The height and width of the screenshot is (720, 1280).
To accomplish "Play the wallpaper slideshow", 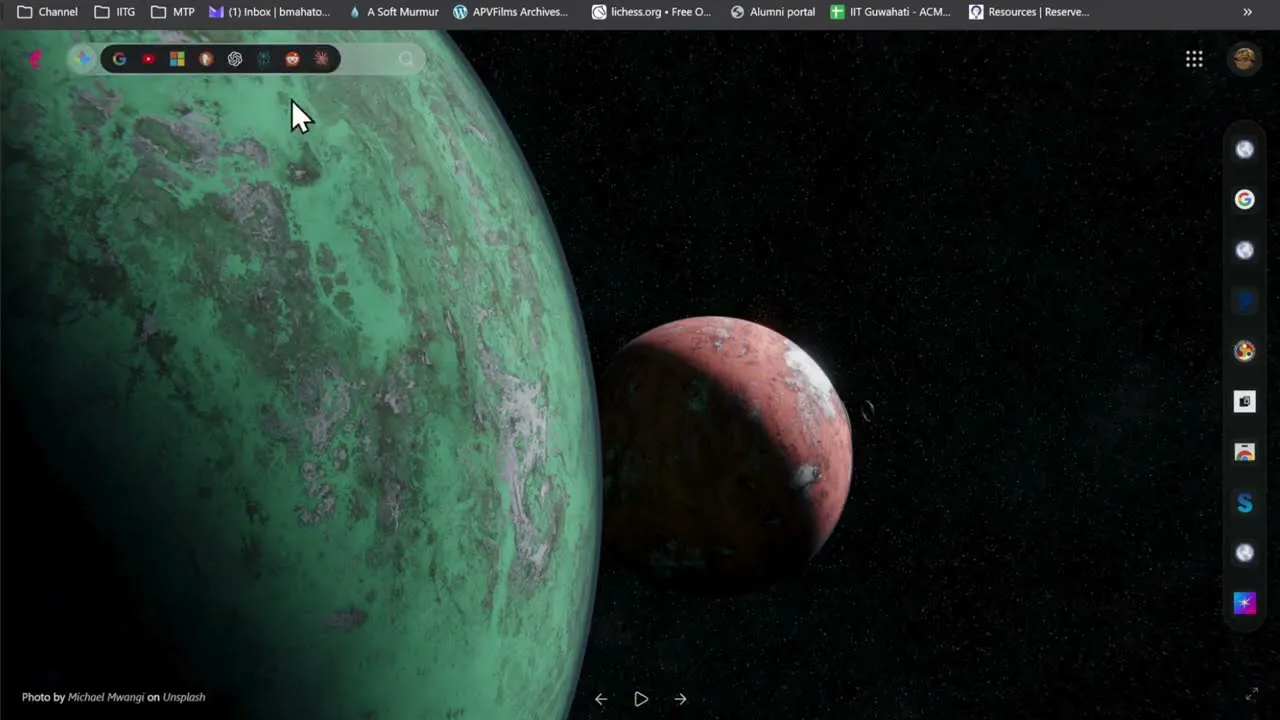I will point(641,699).
